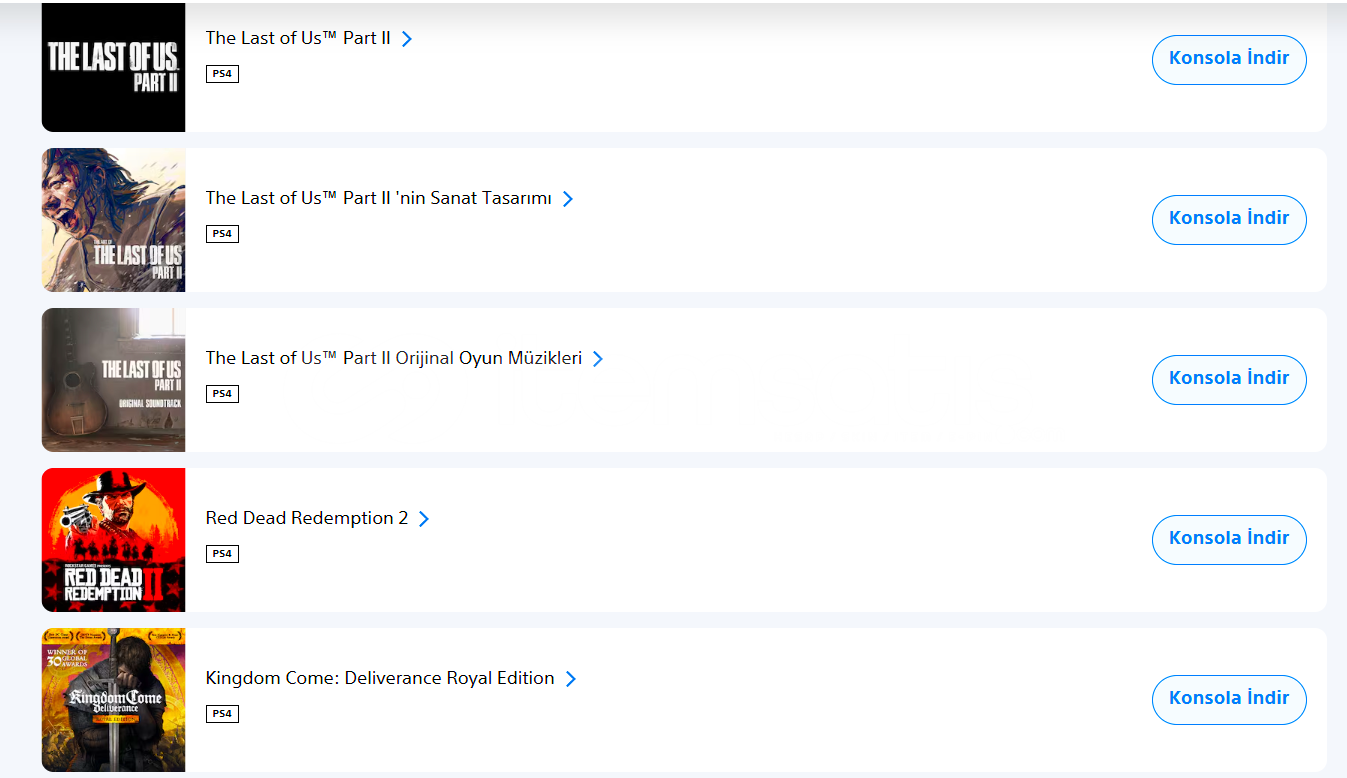The image size is (1347, 778).
Task: Download the Sanat Tasarımı item to console
Action: coord(1229,219)
